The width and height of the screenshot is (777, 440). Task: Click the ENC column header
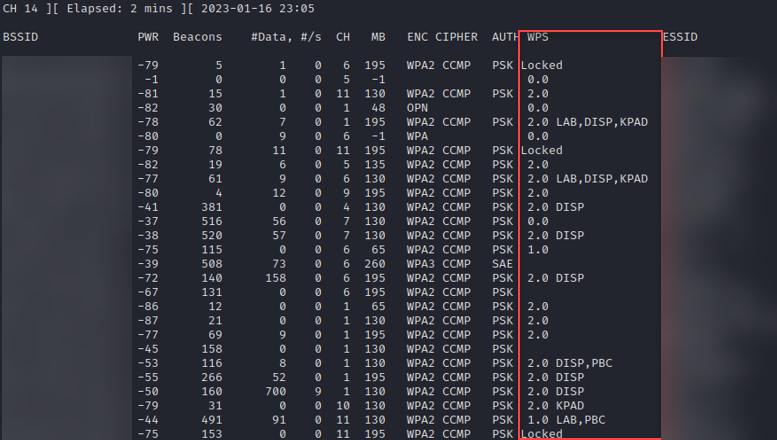click(417, 37)
